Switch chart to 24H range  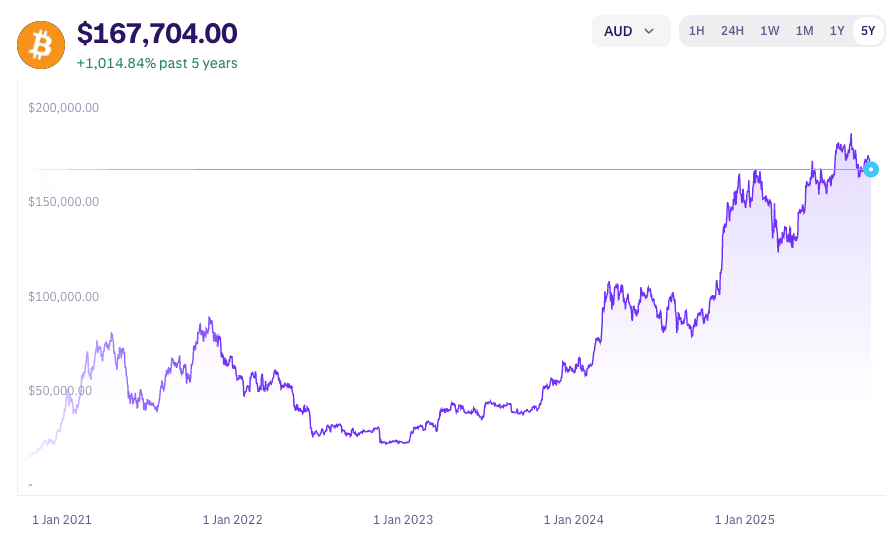(x=732, y=31)
